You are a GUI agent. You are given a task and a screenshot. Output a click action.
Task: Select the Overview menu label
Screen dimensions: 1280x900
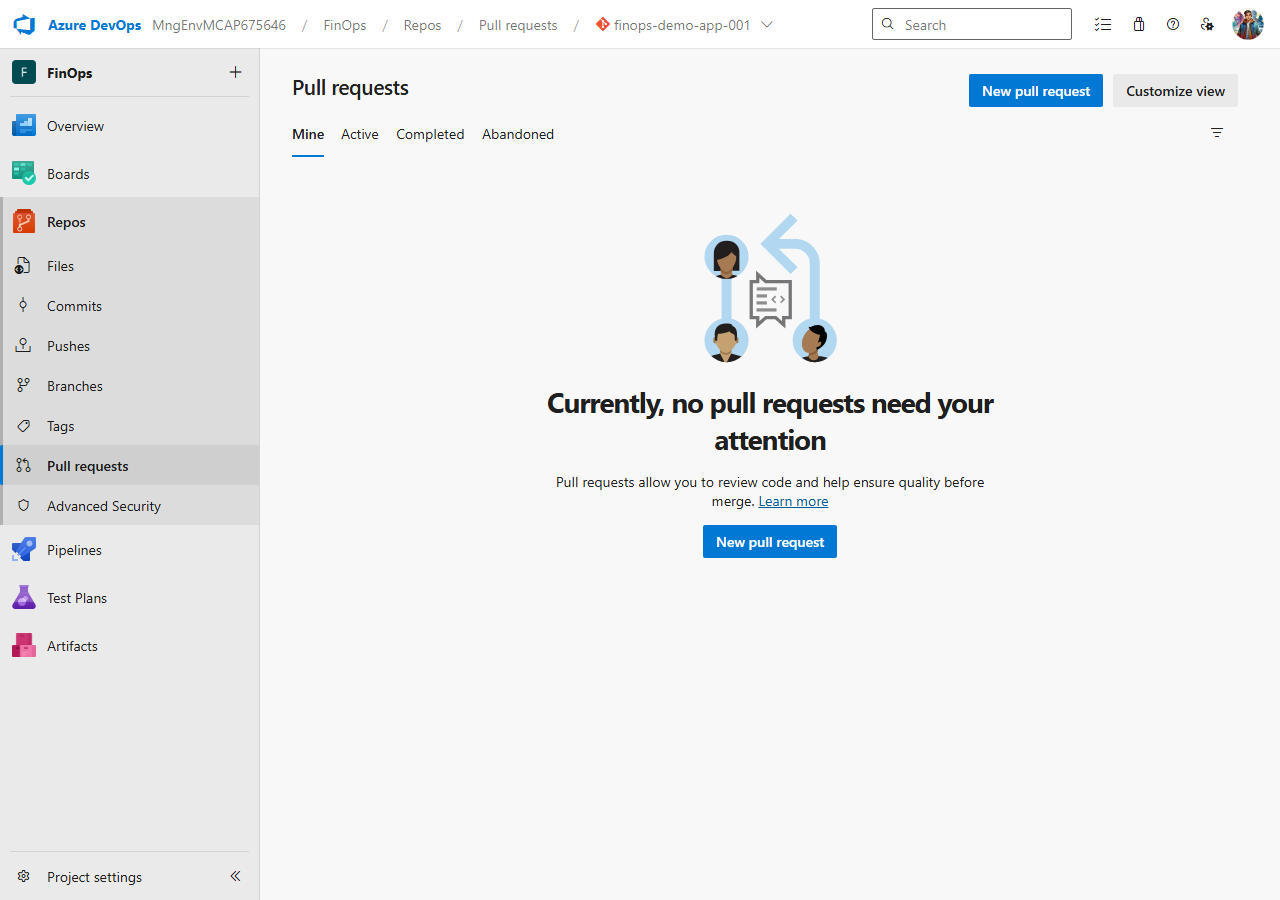(75, 126)
